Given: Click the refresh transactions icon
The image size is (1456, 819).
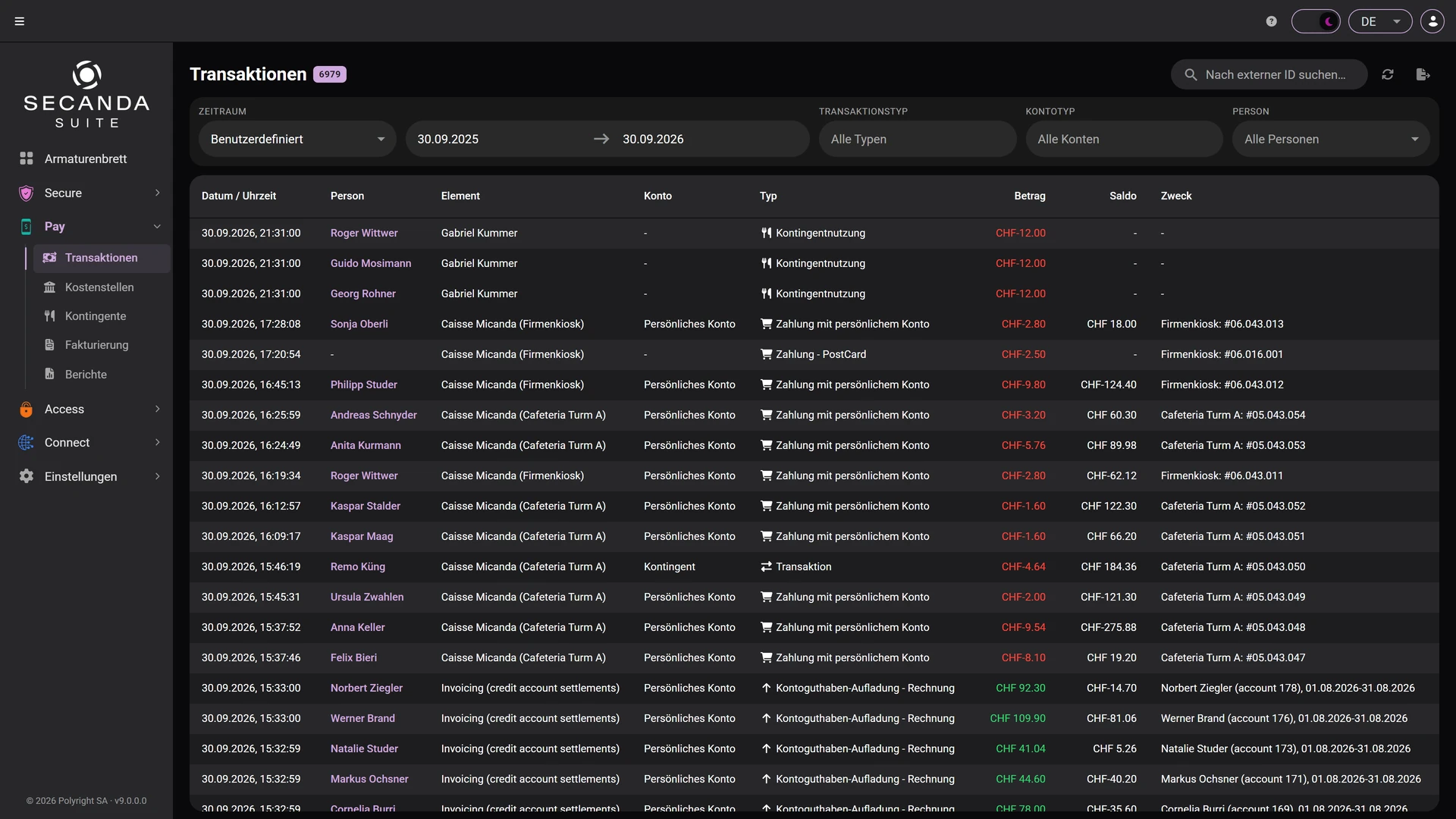Looking at the screenshot, I should (x=1388, y=74).
